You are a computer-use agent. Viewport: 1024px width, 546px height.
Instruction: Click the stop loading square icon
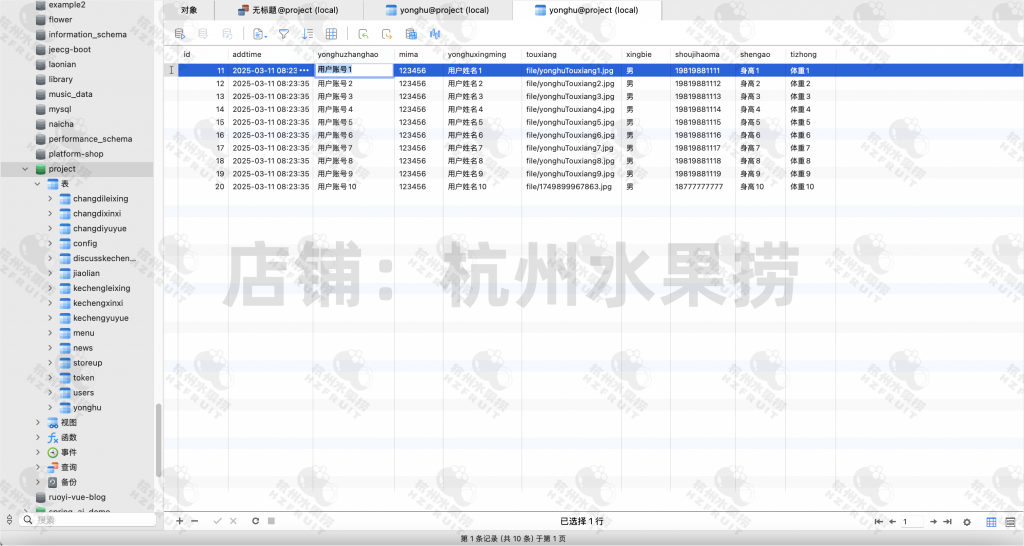(271, 521)
